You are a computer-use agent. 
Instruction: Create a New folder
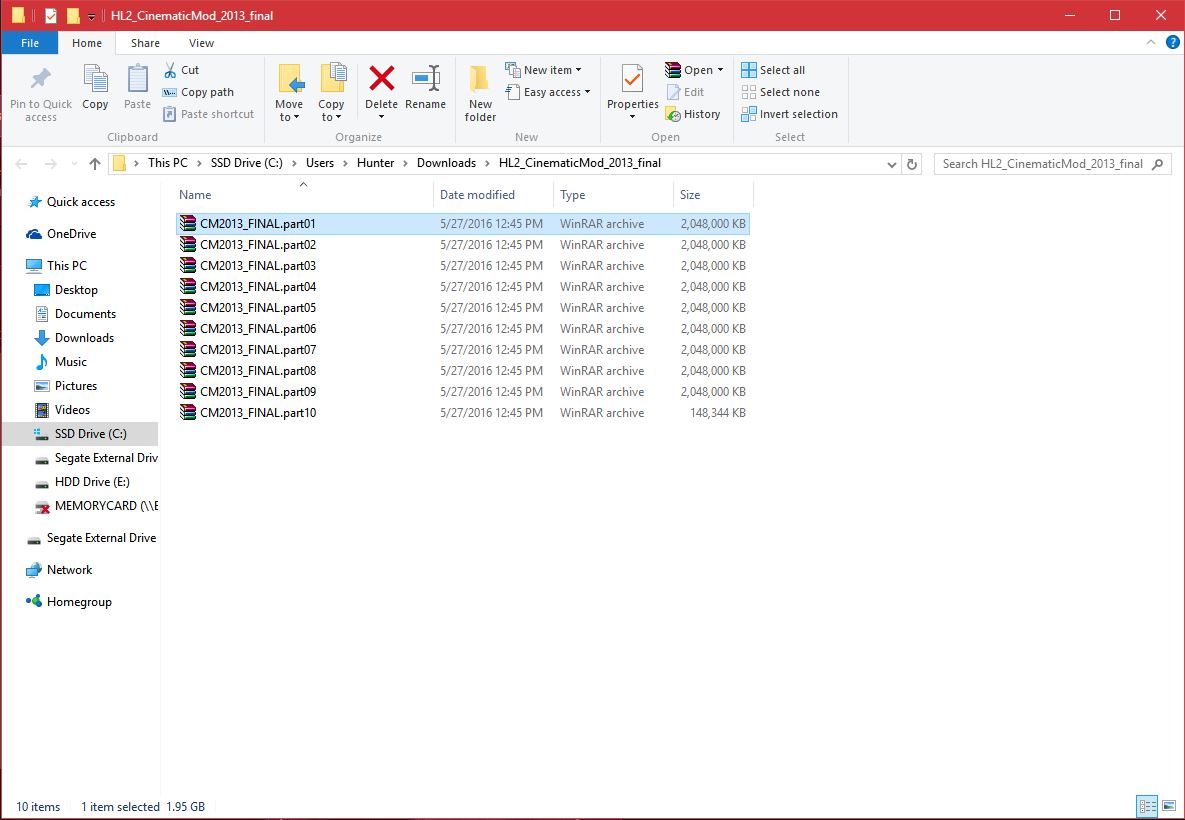(x=481, y=92)
